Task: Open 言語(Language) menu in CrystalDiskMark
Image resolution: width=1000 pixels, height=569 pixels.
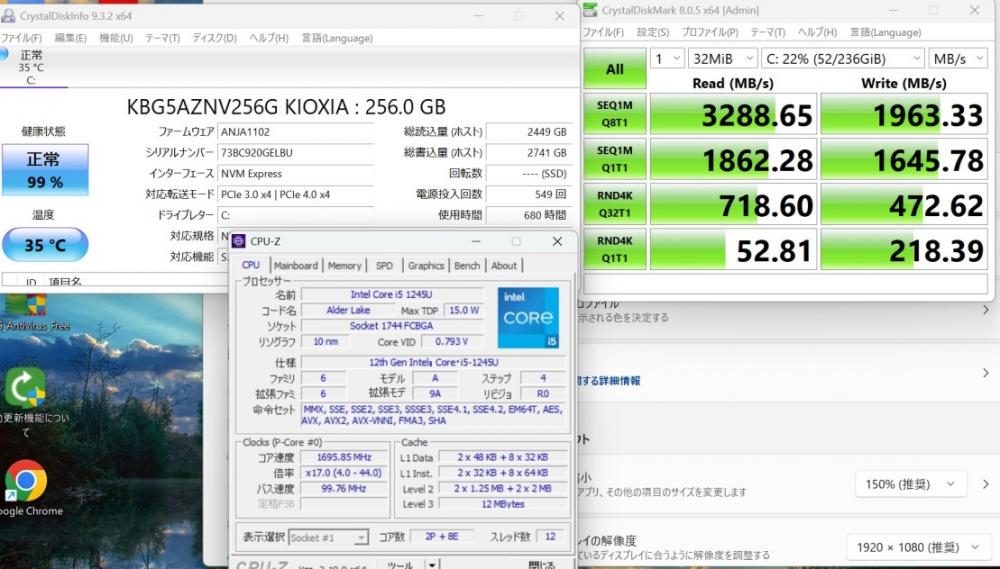Action: tap(885, 32)
